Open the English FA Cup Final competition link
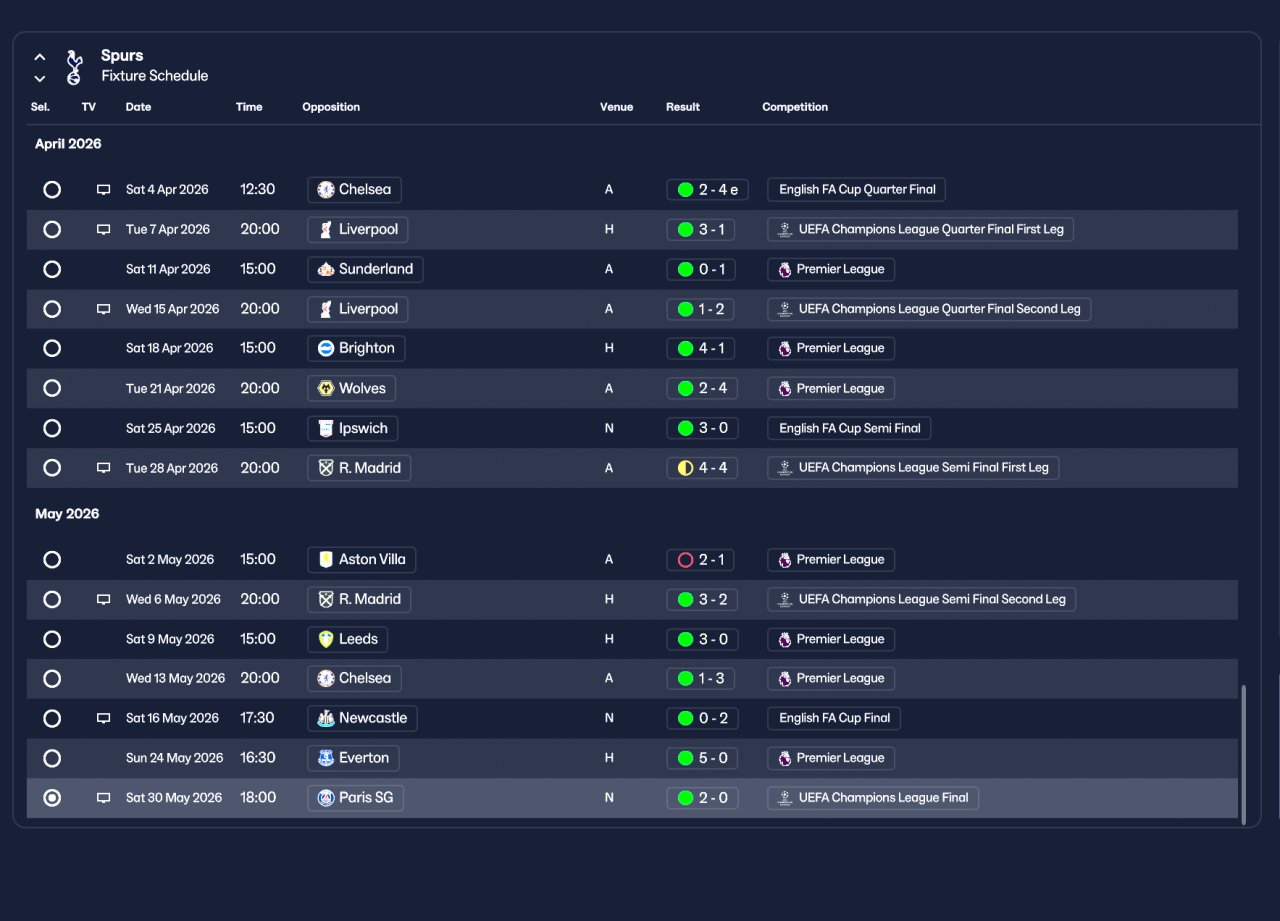1280x921 pixels. [x=834, y=718]
